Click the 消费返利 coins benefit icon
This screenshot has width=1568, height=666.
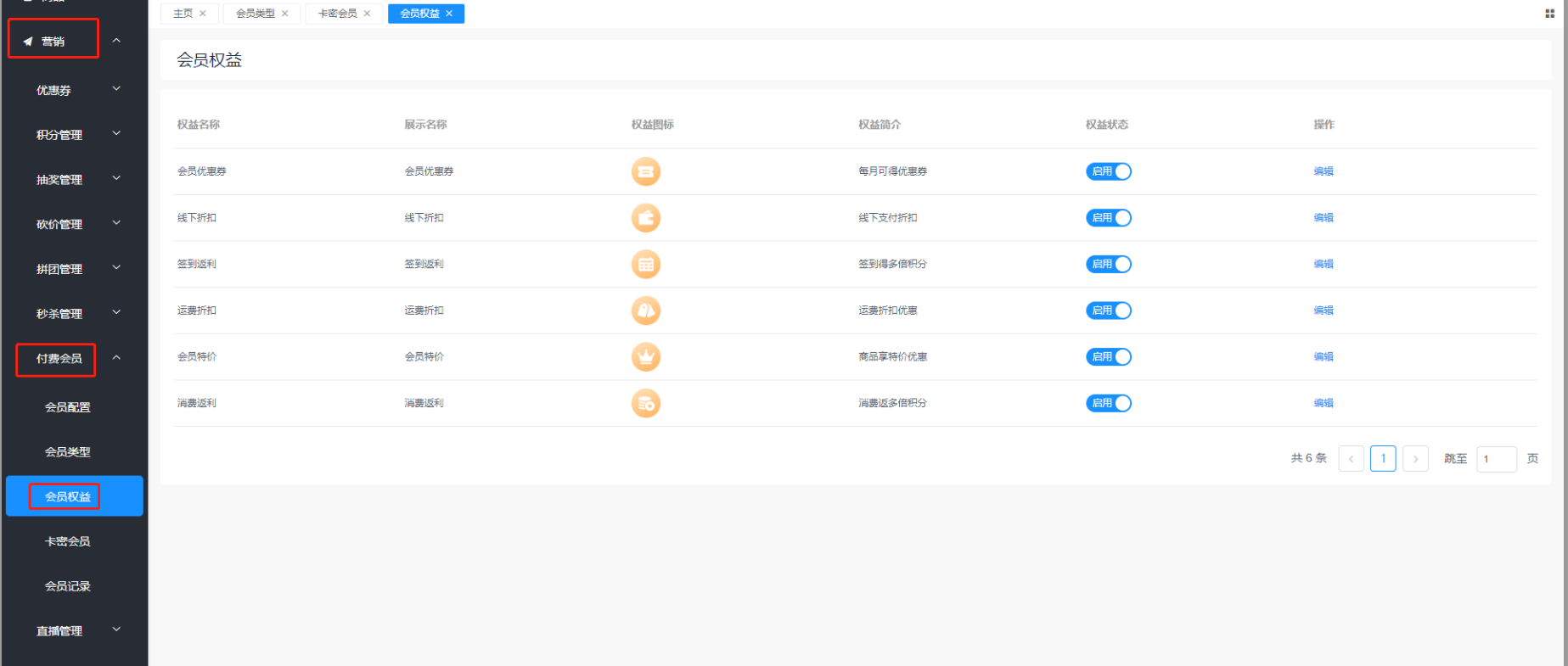[x=645, y=404]
